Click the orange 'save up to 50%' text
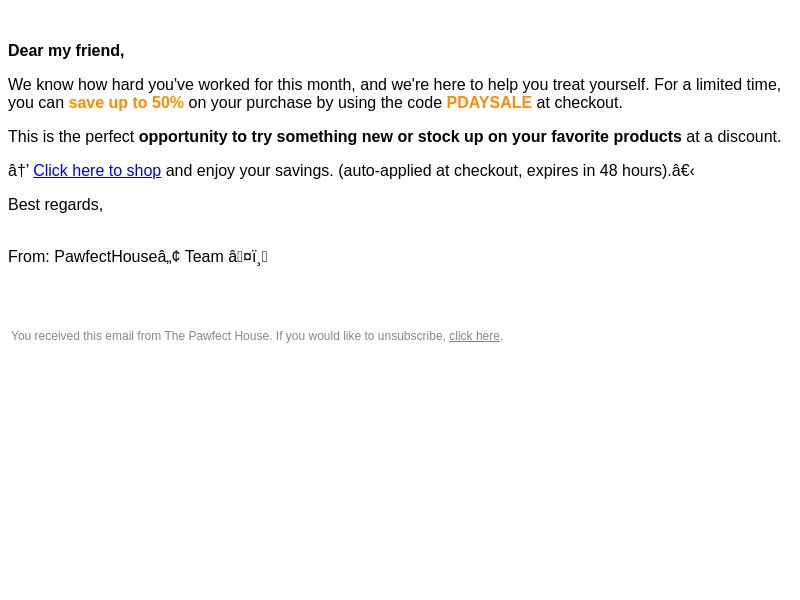The height and width of the screenshot is (600, 800). pyautogui.click(x=126, y=103)
